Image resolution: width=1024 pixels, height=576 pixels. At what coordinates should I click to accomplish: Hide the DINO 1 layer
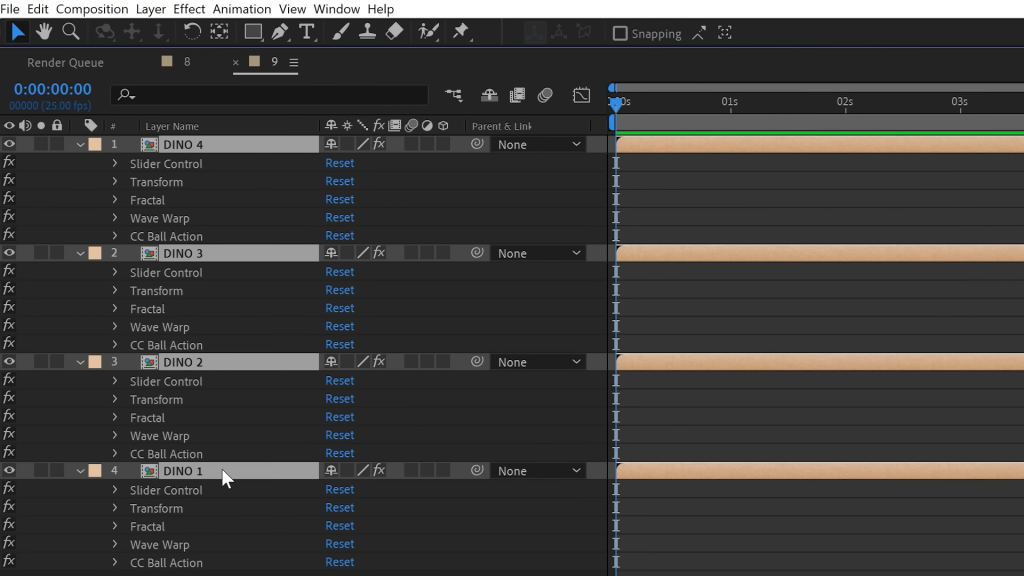(x=9, y=470)
